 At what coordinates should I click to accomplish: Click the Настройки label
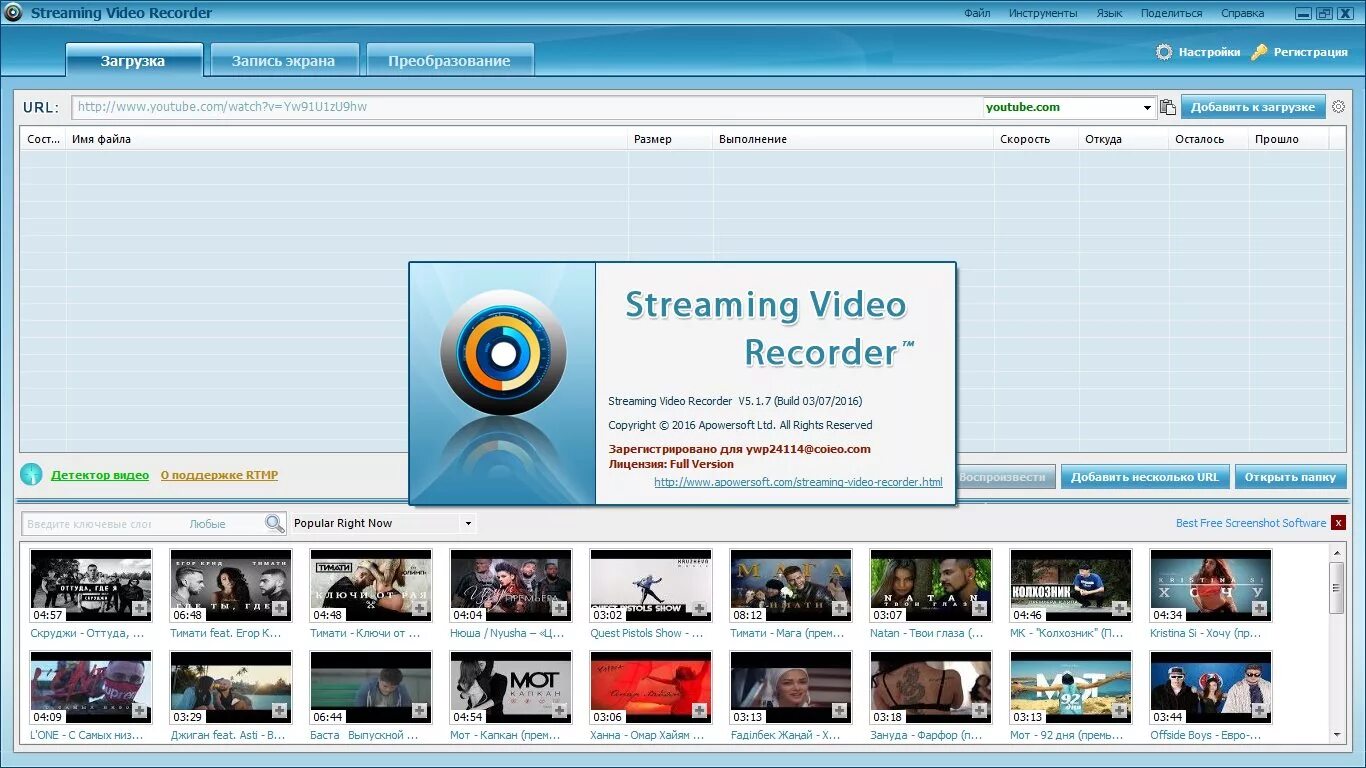[1209, 52]
